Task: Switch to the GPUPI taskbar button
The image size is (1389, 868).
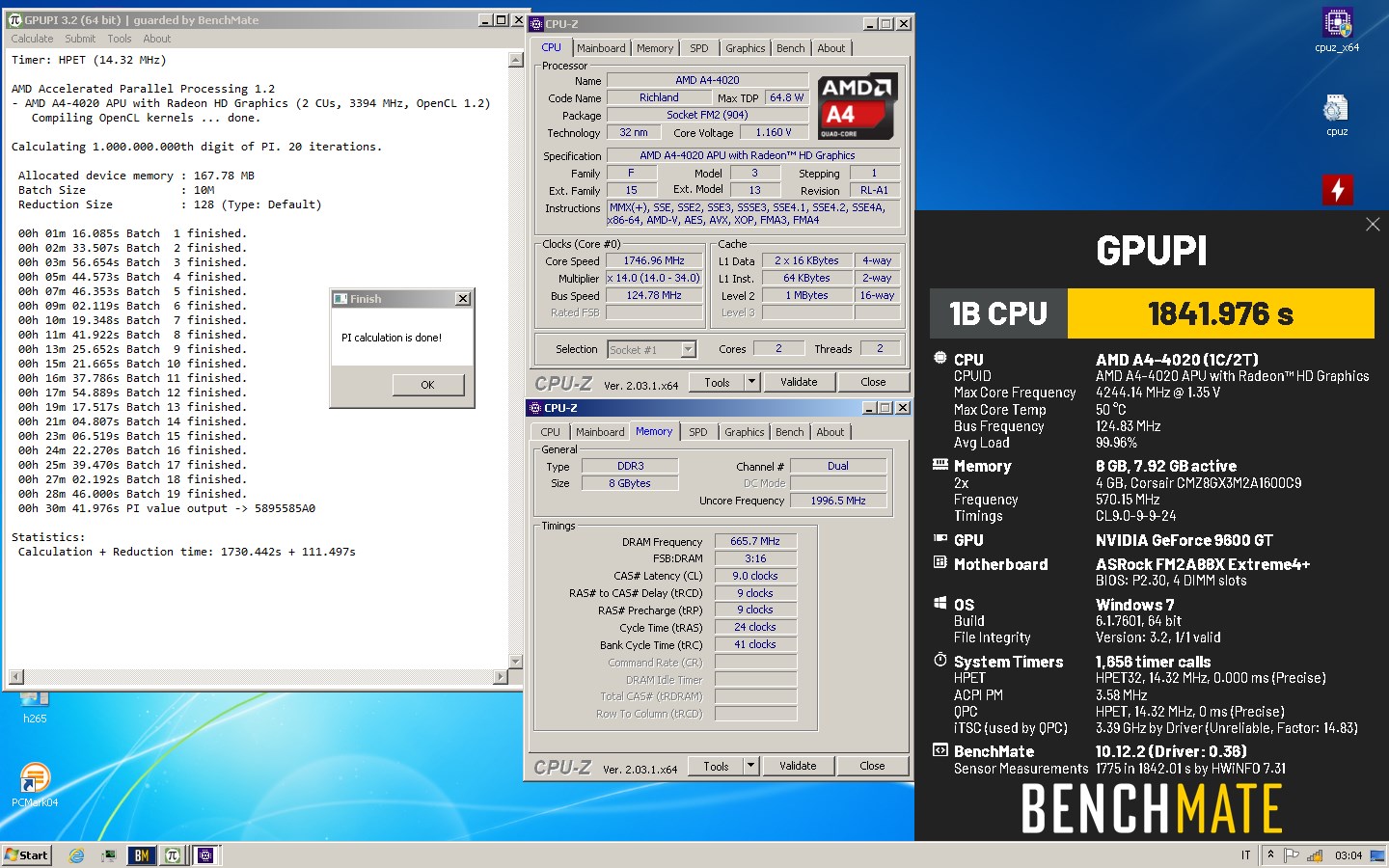Action: click(x=173, y=855)
